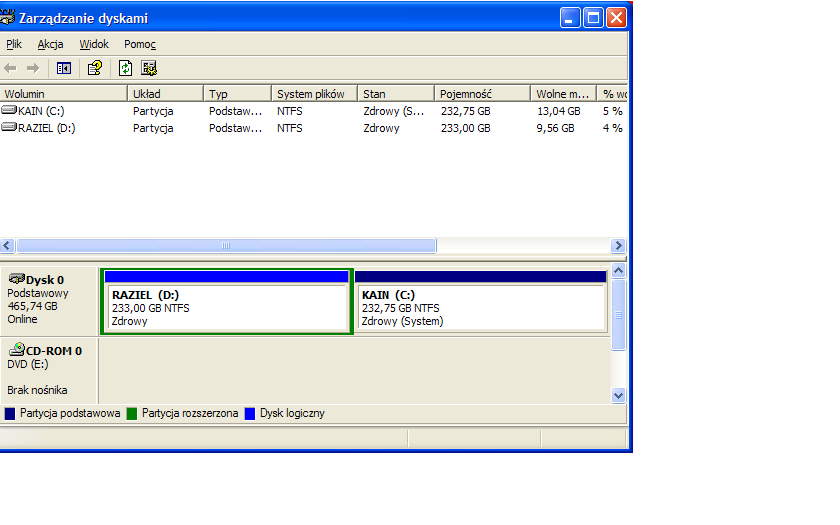This screenshot has height=525, width=840.
Task: Click the 13,04 GB free space cell
Action: [x=559, y=111]
